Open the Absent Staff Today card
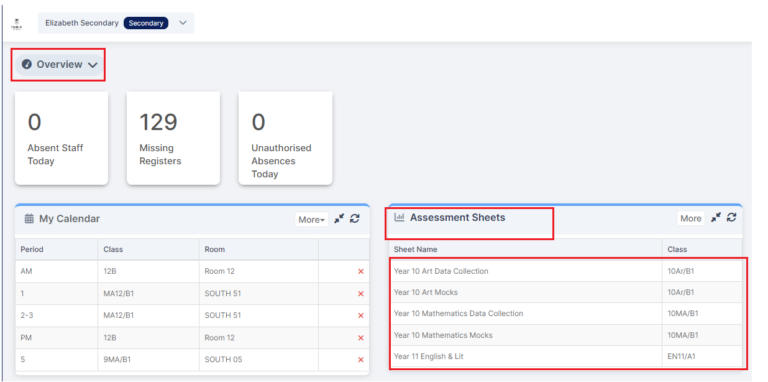The height and width of the screenshot is (382, 768). click(x=61, y=138)
